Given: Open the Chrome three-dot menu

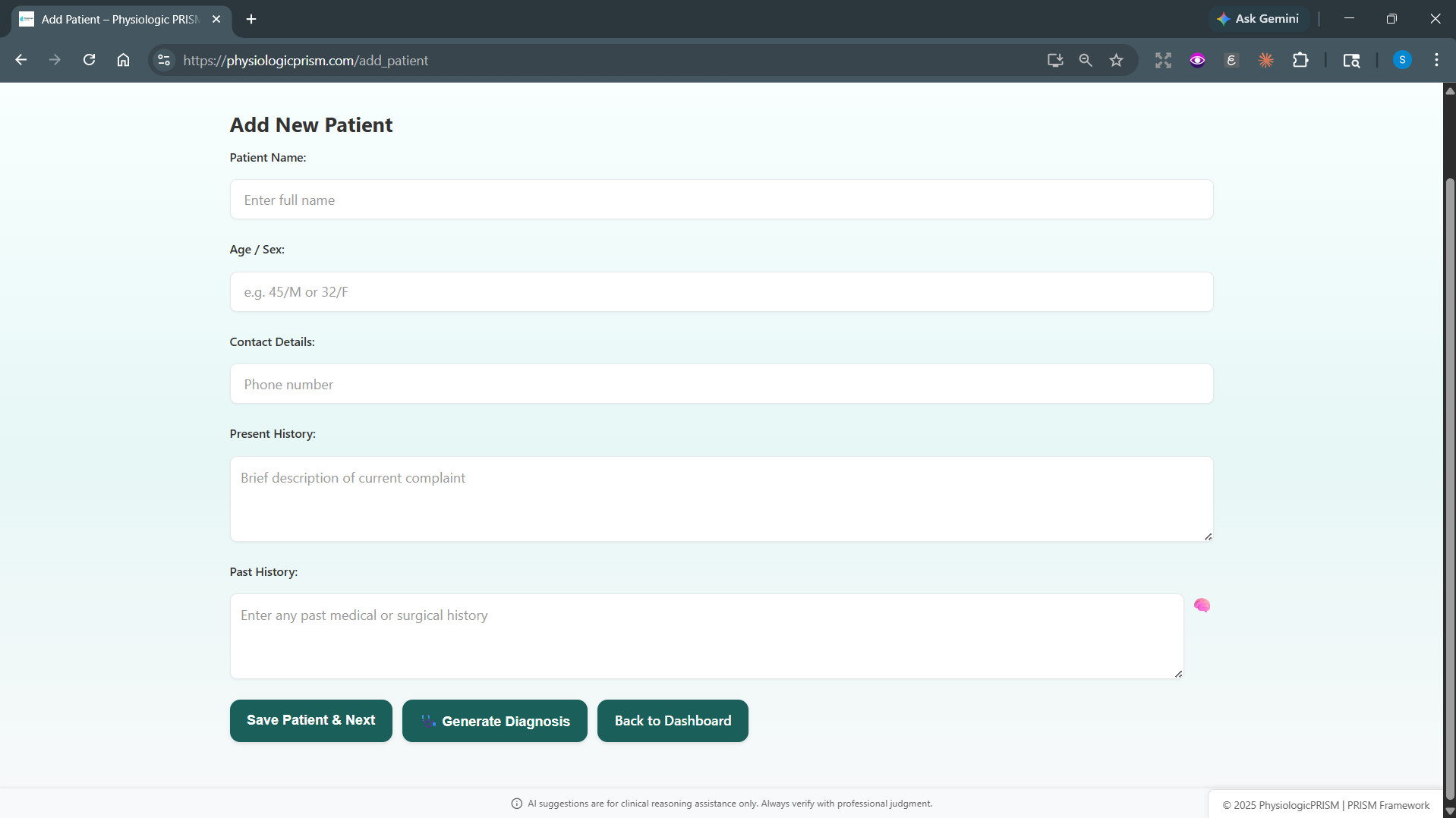Looking at the screenshot, I should (x=1436, y=60).
